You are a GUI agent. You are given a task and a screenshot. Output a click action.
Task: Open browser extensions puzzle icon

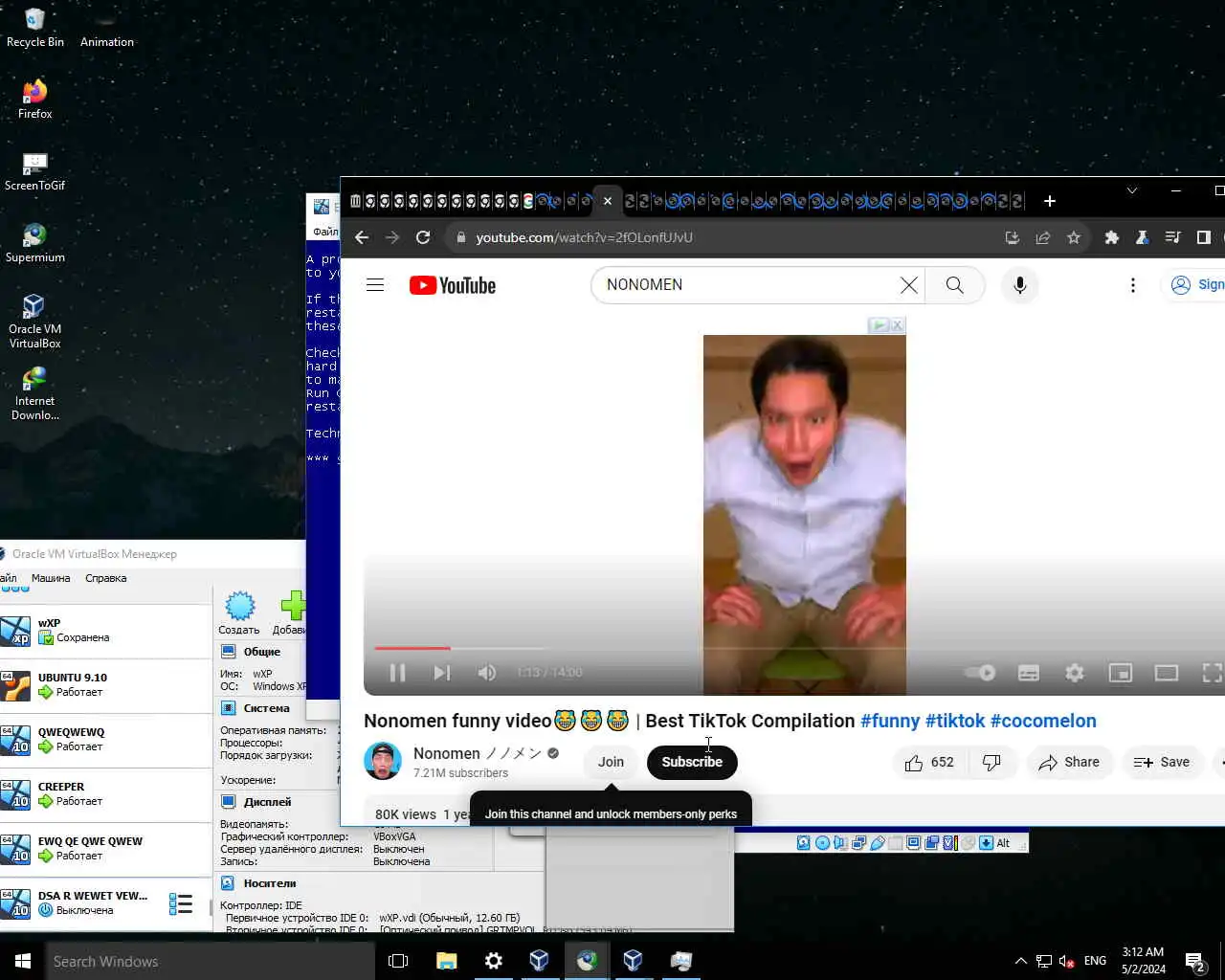coord(1111,237)
